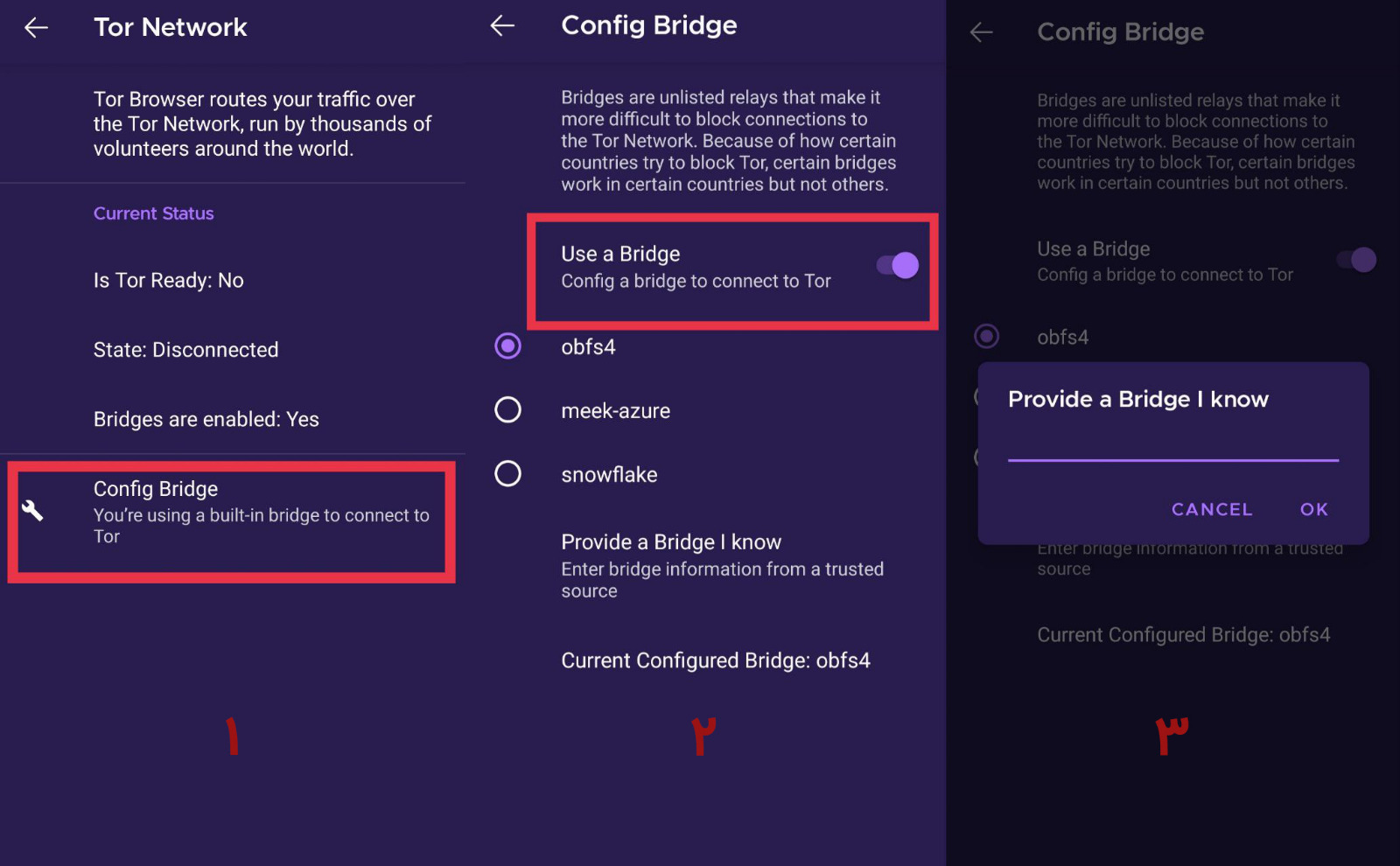Choose the meek-azure bridge option

(x=507, y=409)
